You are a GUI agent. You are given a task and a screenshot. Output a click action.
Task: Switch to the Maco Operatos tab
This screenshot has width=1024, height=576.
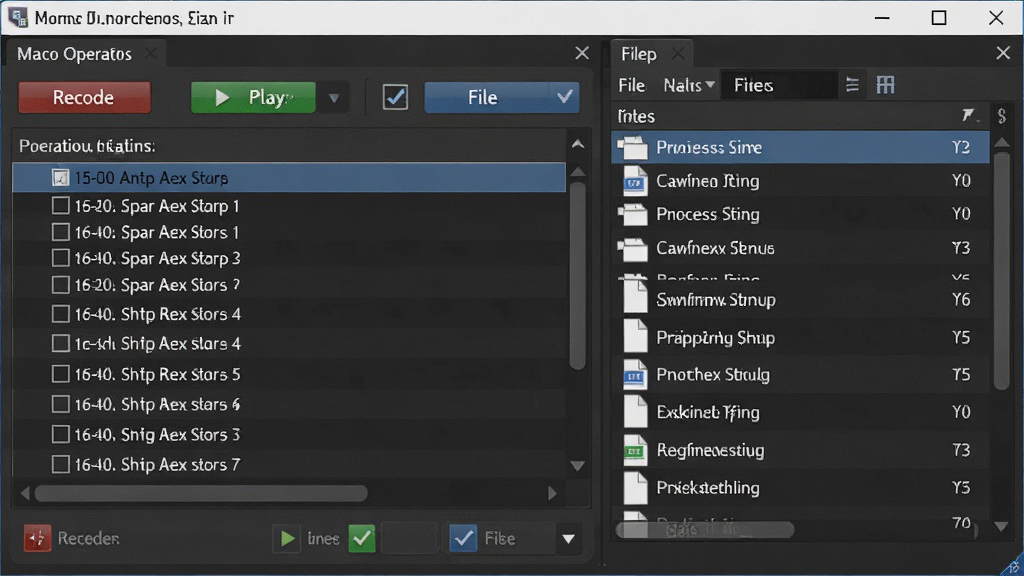tap(74, 54)
